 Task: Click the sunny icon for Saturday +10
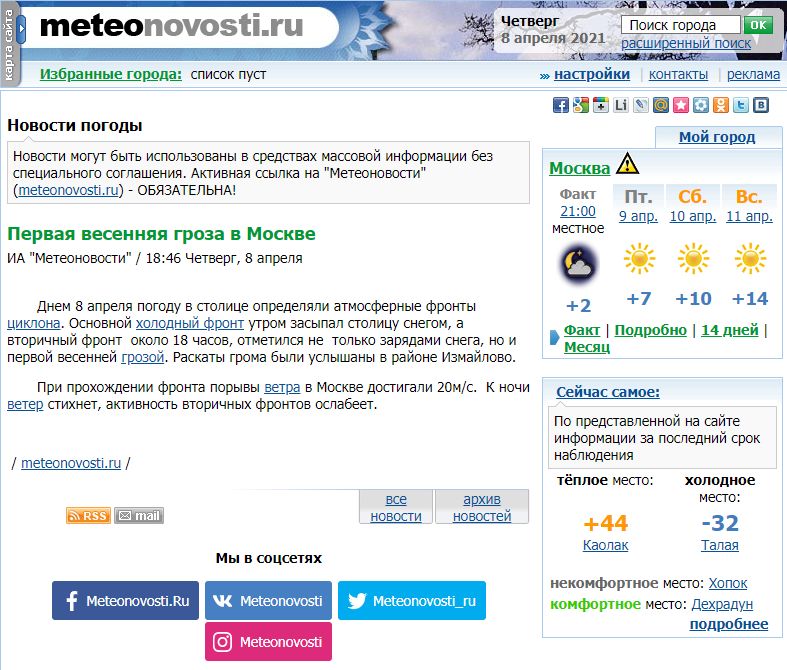point(693,259)
